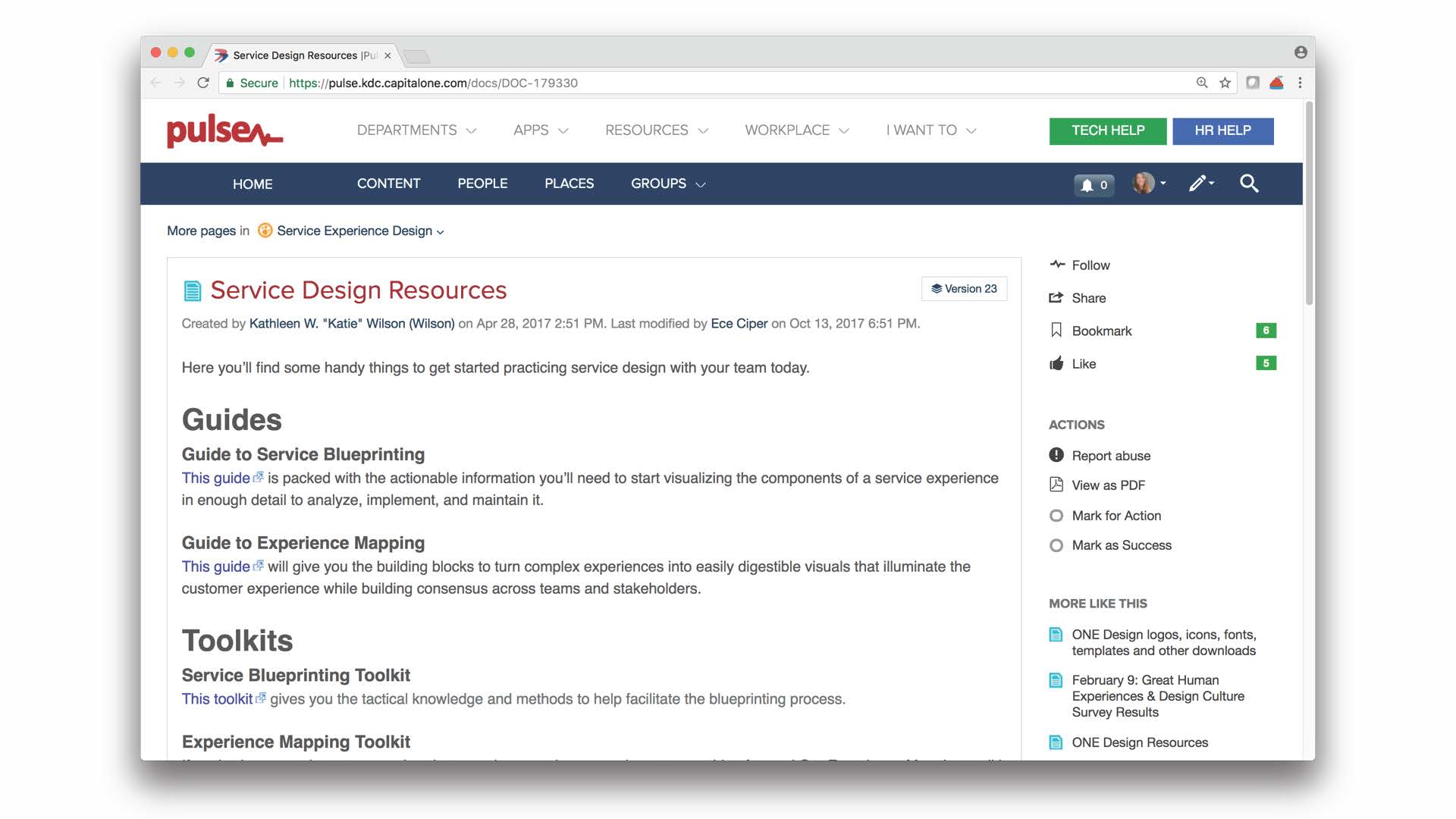Click the document icon next to ONE Design logos
The image size is (1456, 819).
1056,635
